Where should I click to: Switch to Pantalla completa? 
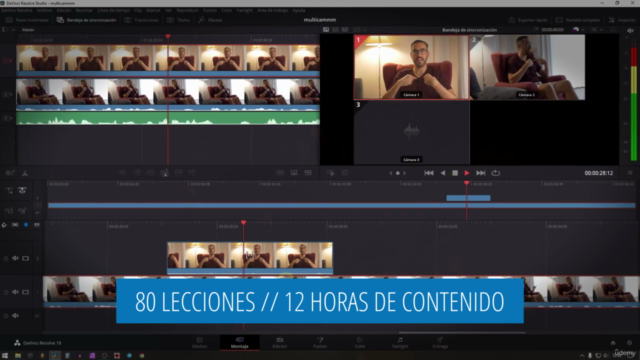pos(578,20)
